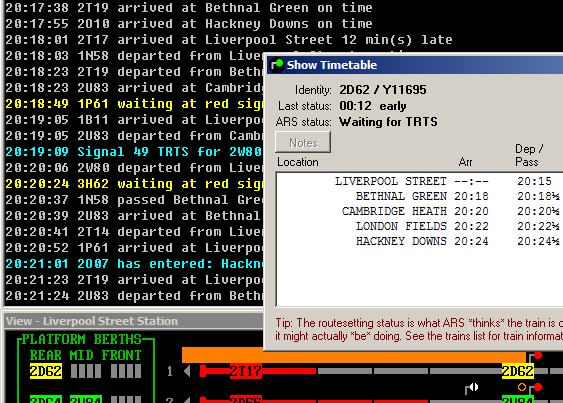Click the white shunt signal on platform 2
The image size is (563, 403).
473,388
